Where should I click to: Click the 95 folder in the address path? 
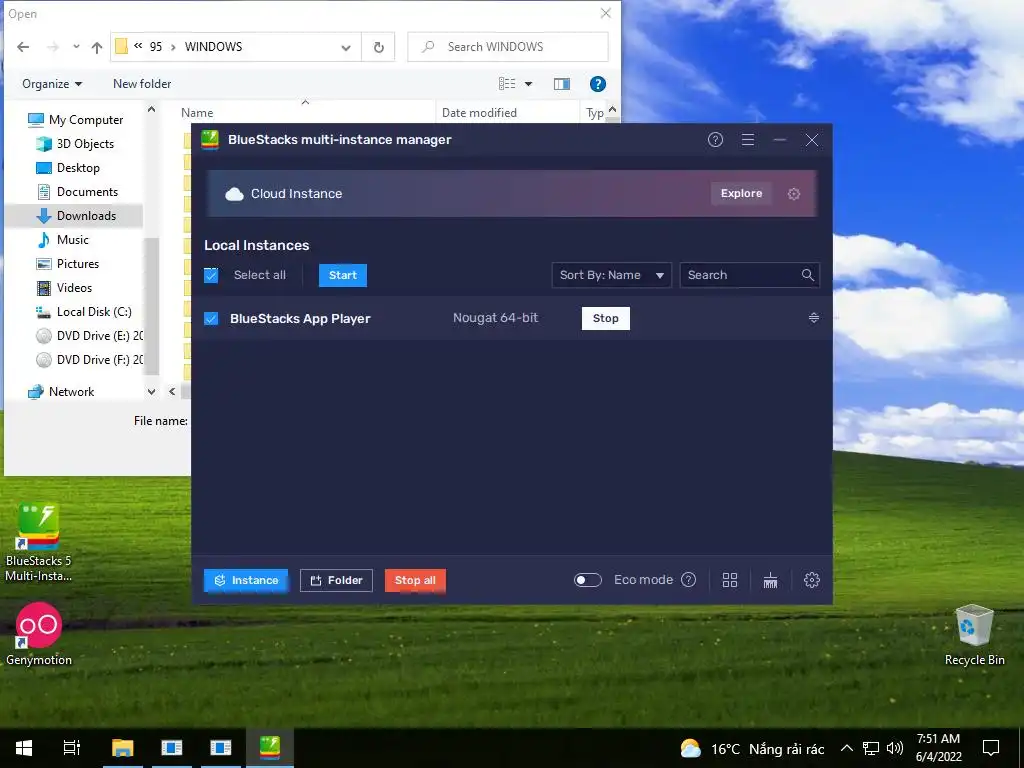(155, 47)
